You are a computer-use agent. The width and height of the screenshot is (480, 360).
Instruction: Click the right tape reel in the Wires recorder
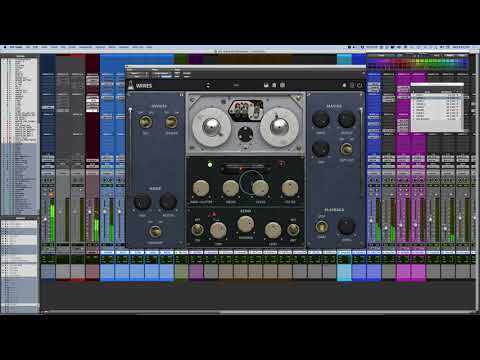[x=279, y=127]
